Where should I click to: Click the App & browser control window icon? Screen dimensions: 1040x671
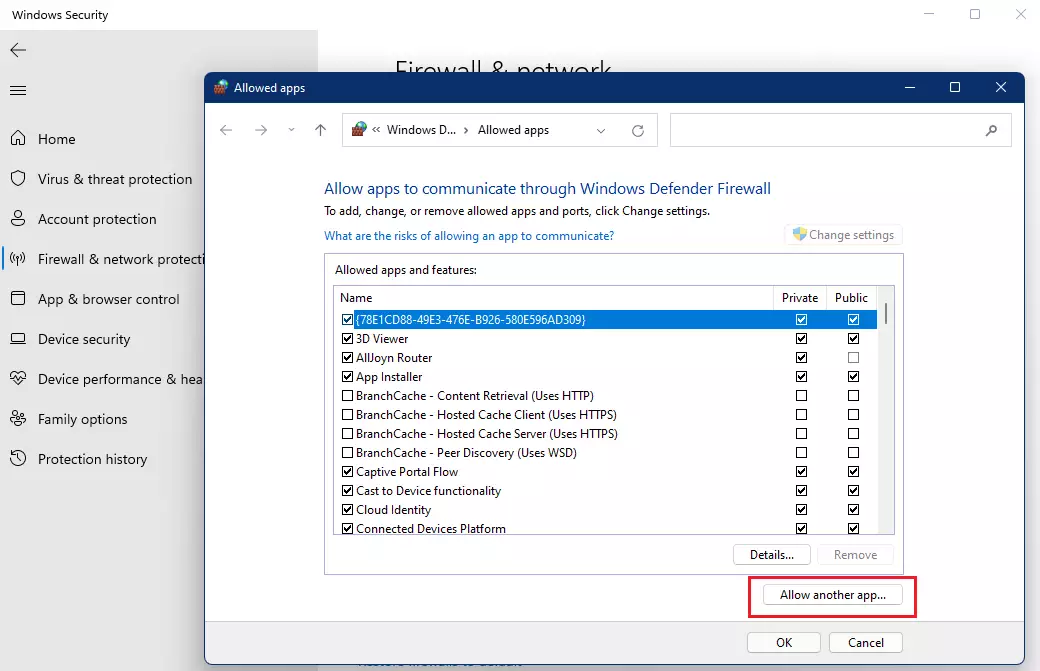tap(18, 298)
